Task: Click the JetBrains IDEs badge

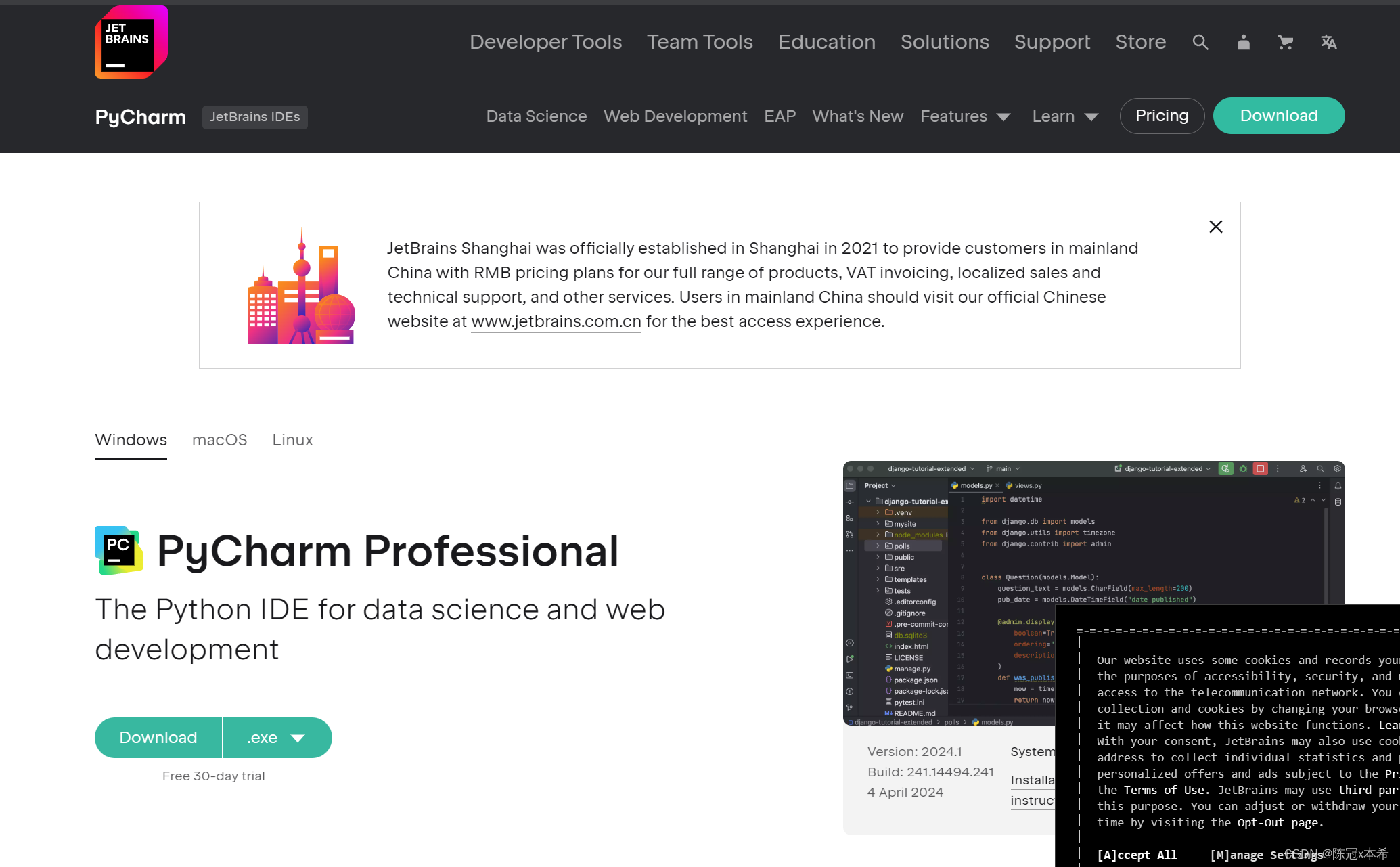Action: pyautogui.click(x=254, y=117)
